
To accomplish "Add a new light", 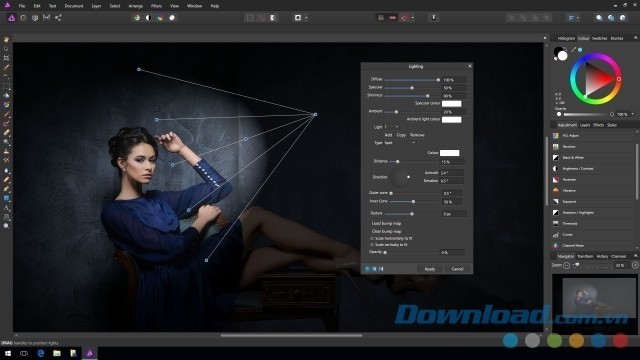I will [388, 135].
